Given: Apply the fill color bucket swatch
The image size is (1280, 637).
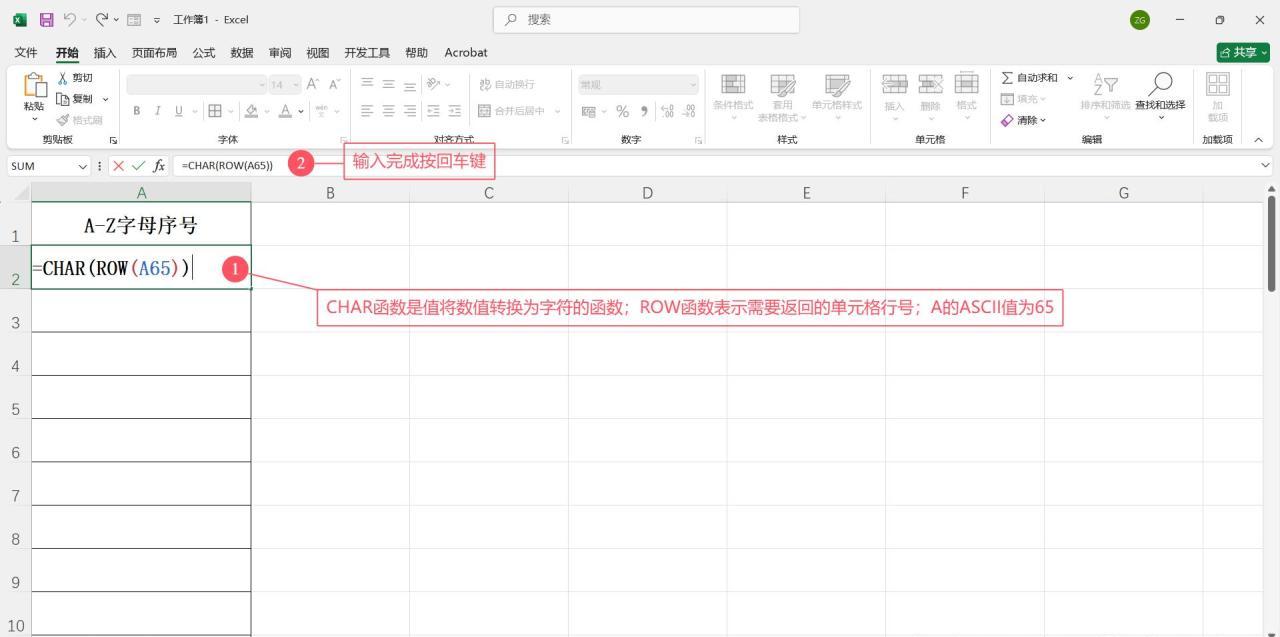Looking at the screenshot, I should click(x=252, y=111).
